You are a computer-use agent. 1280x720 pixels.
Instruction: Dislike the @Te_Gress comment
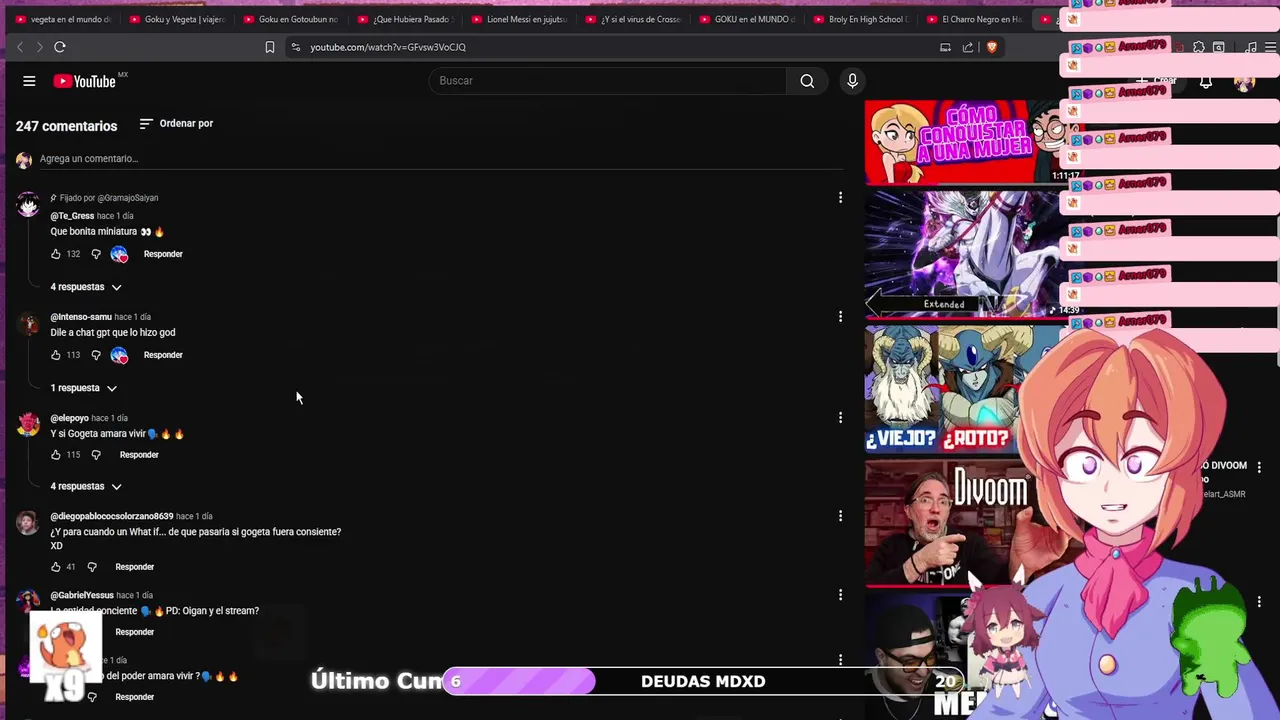pyautogui.click(x=96, y=254)
